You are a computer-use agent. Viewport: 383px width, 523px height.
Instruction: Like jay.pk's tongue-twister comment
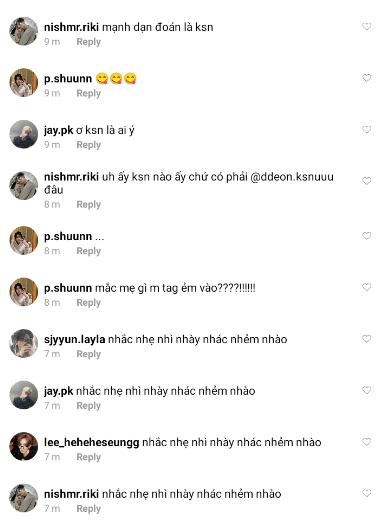click(367, 390)
